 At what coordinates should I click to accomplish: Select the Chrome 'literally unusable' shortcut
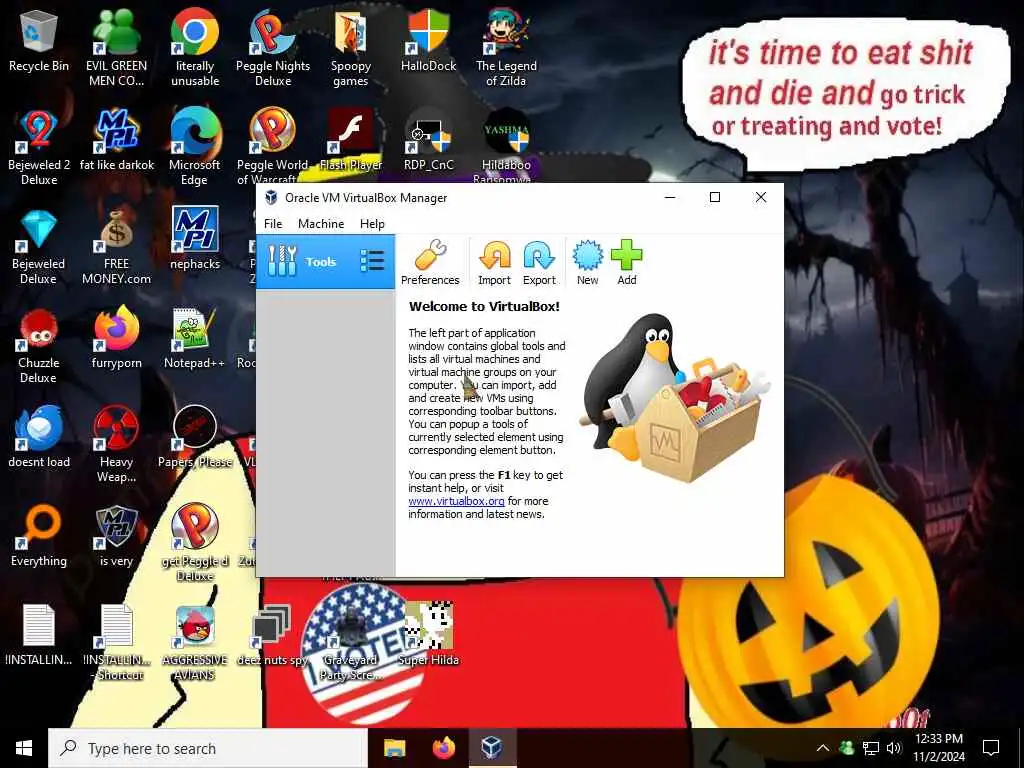pyautogui.click(x=195, y=48)
